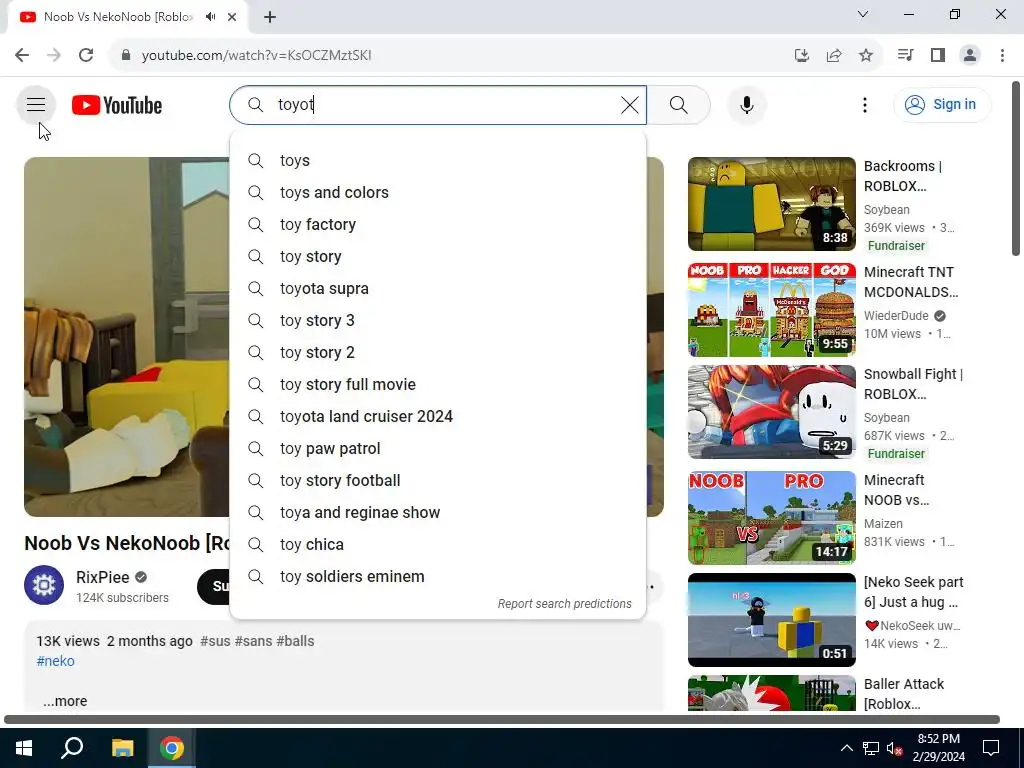1024x768 pixels.
Task: Expand description with ...more
Action: point(65,701)
